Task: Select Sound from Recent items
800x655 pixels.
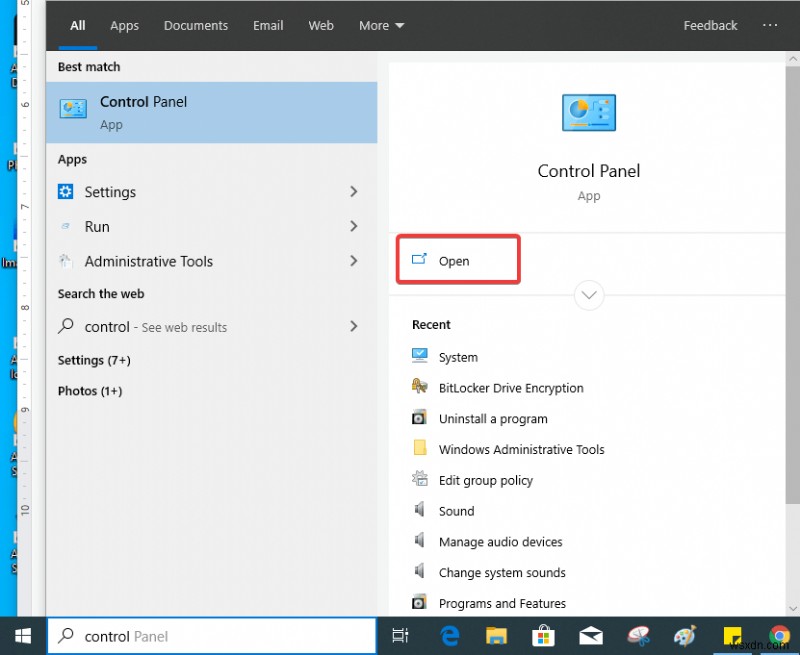Action: (457, 511)
